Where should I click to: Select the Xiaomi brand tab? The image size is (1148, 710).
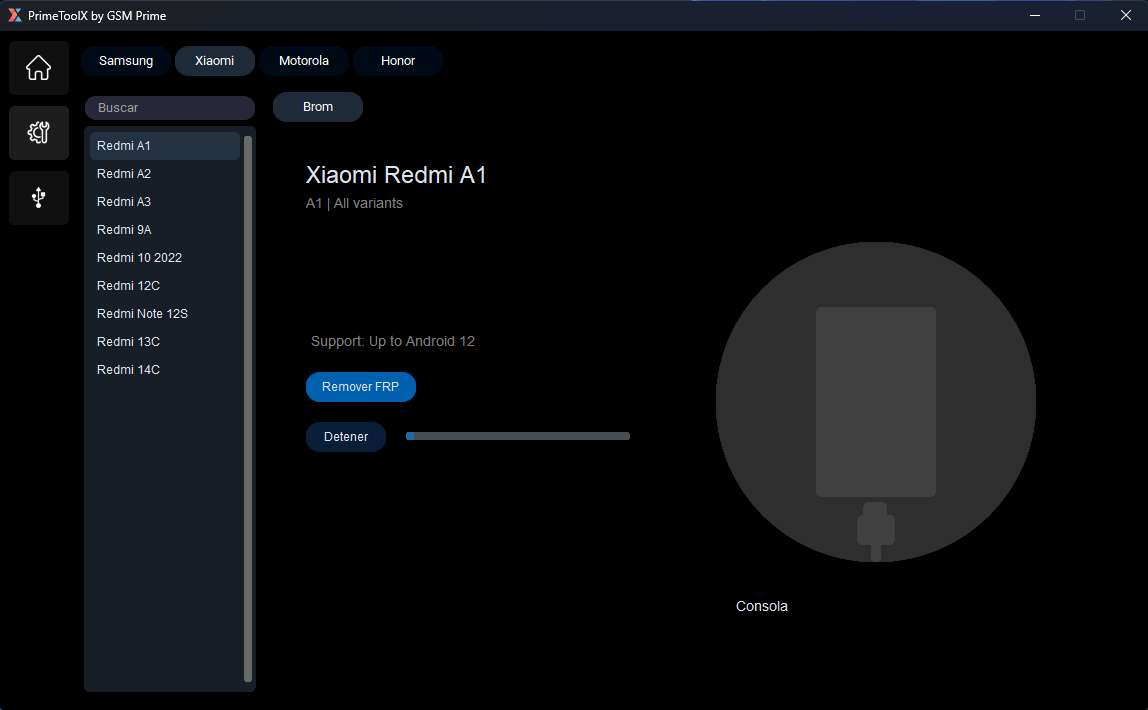[x=214, y=60]
